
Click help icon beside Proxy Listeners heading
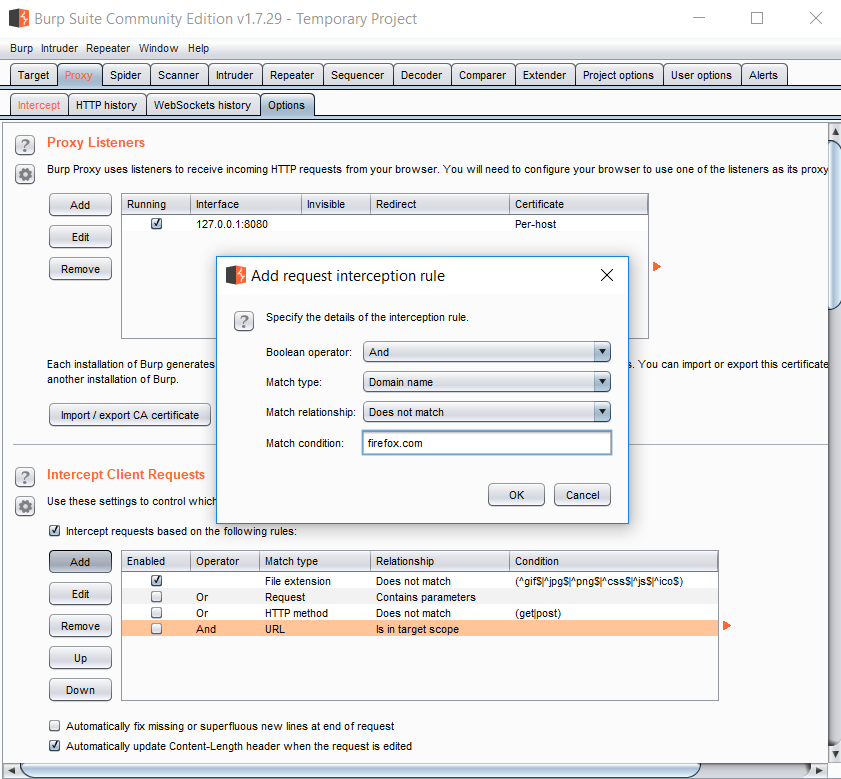25,145
